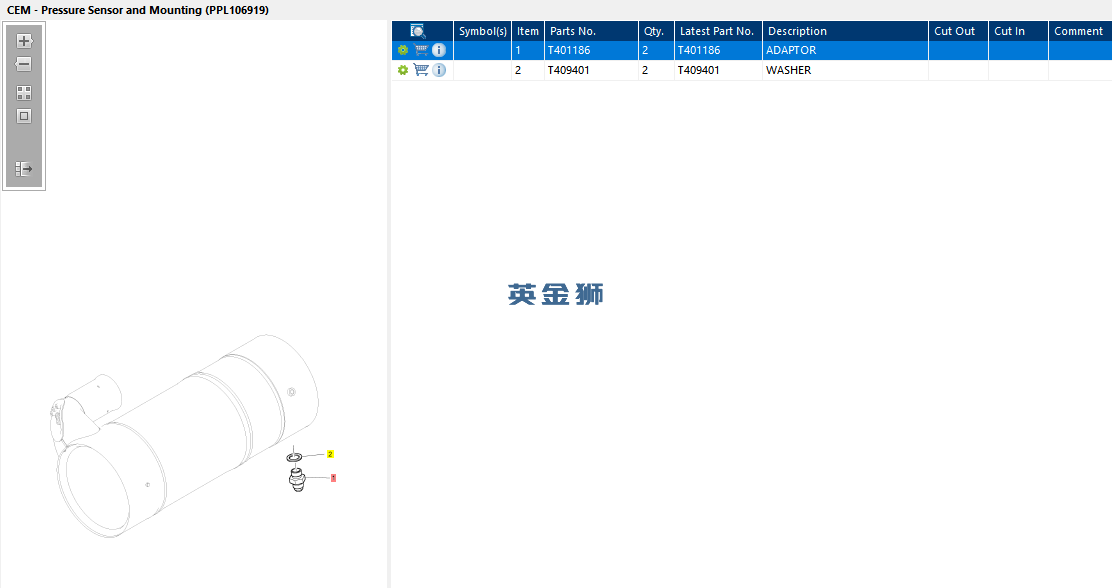Add ADAPTOR T401186 to cart

[421, 50]
